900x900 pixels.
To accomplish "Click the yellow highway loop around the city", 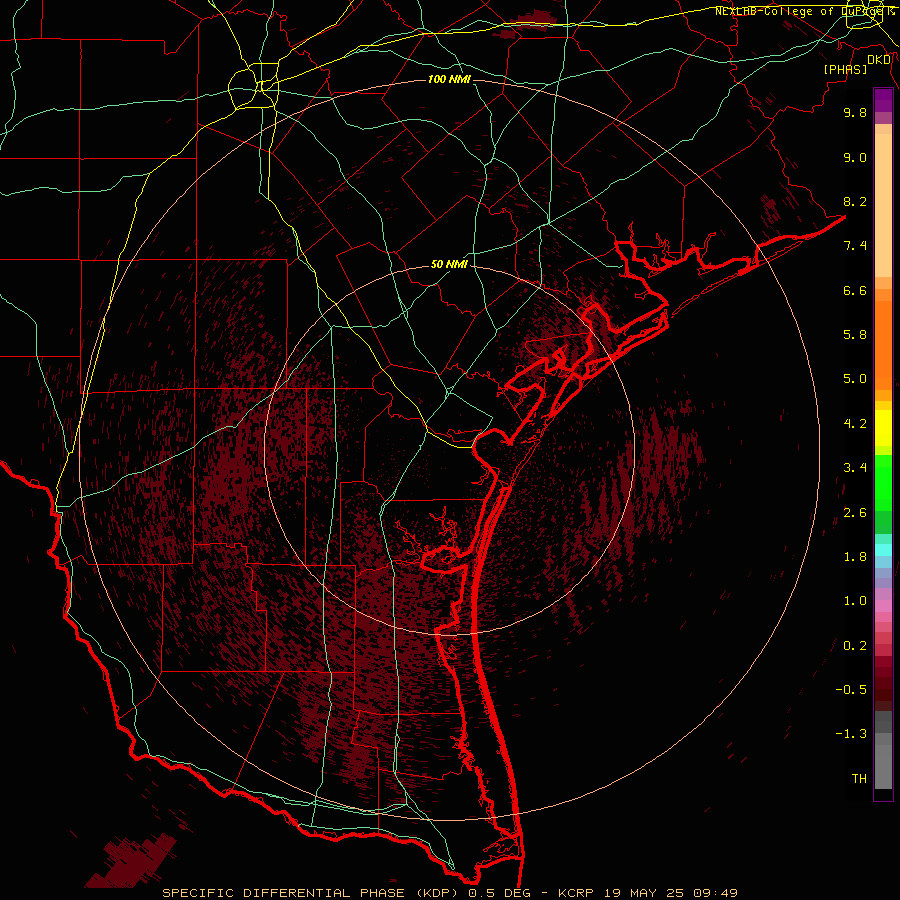I will point(253,86).
